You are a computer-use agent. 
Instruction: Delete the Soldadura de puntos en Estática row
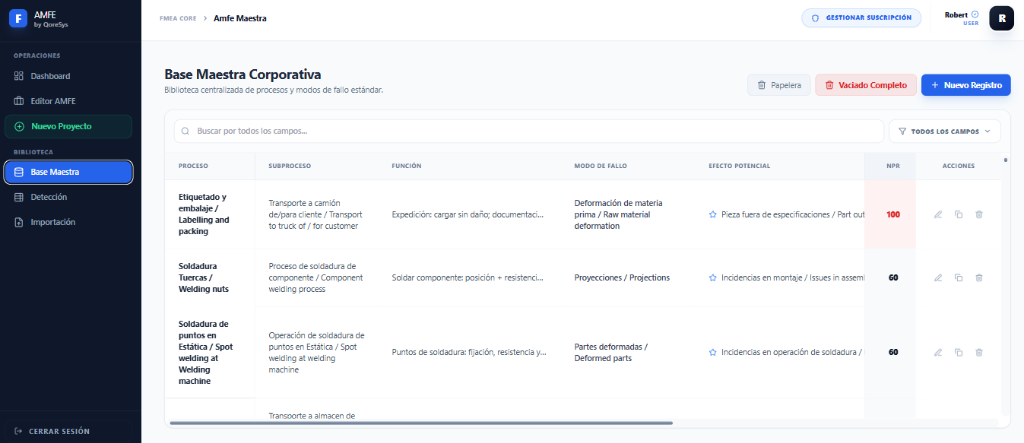pyautogui.click(x=979, y=352)
